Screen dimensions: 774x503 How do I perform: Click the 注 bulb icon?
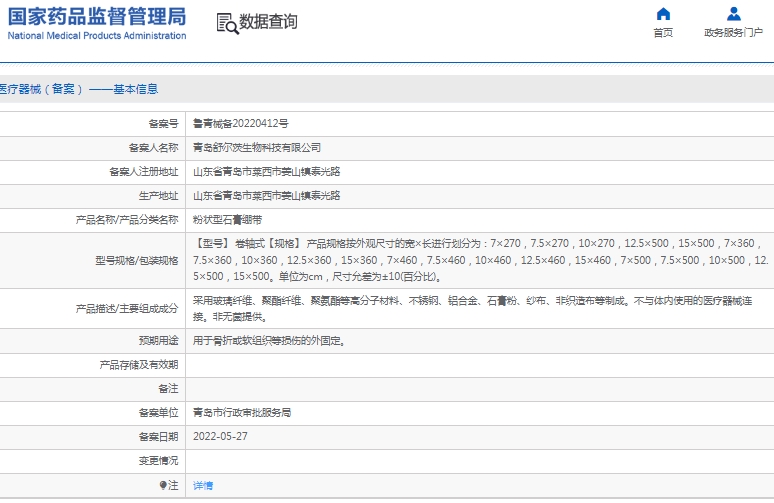(163, 485)
